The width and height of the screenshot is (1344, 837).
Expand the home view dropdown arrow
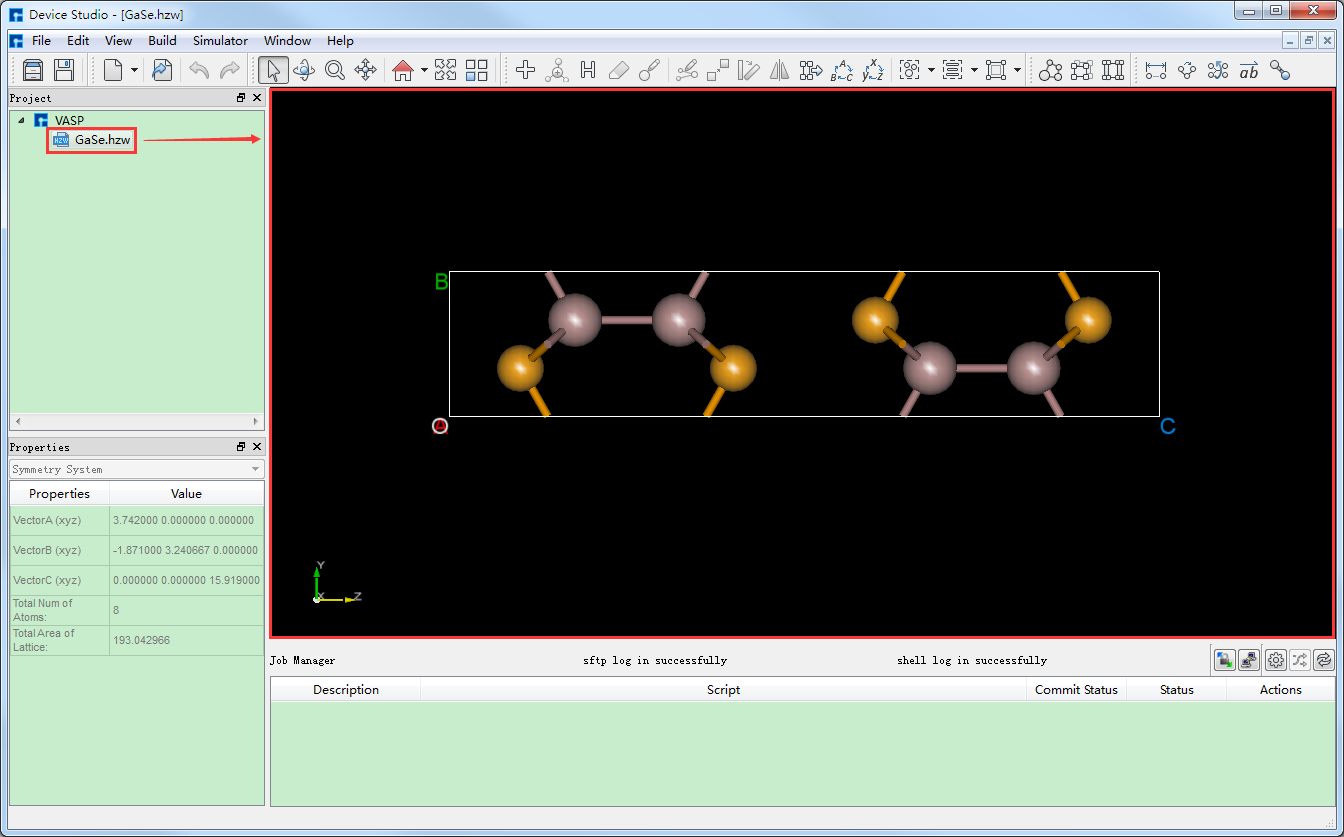pos(424,70)
